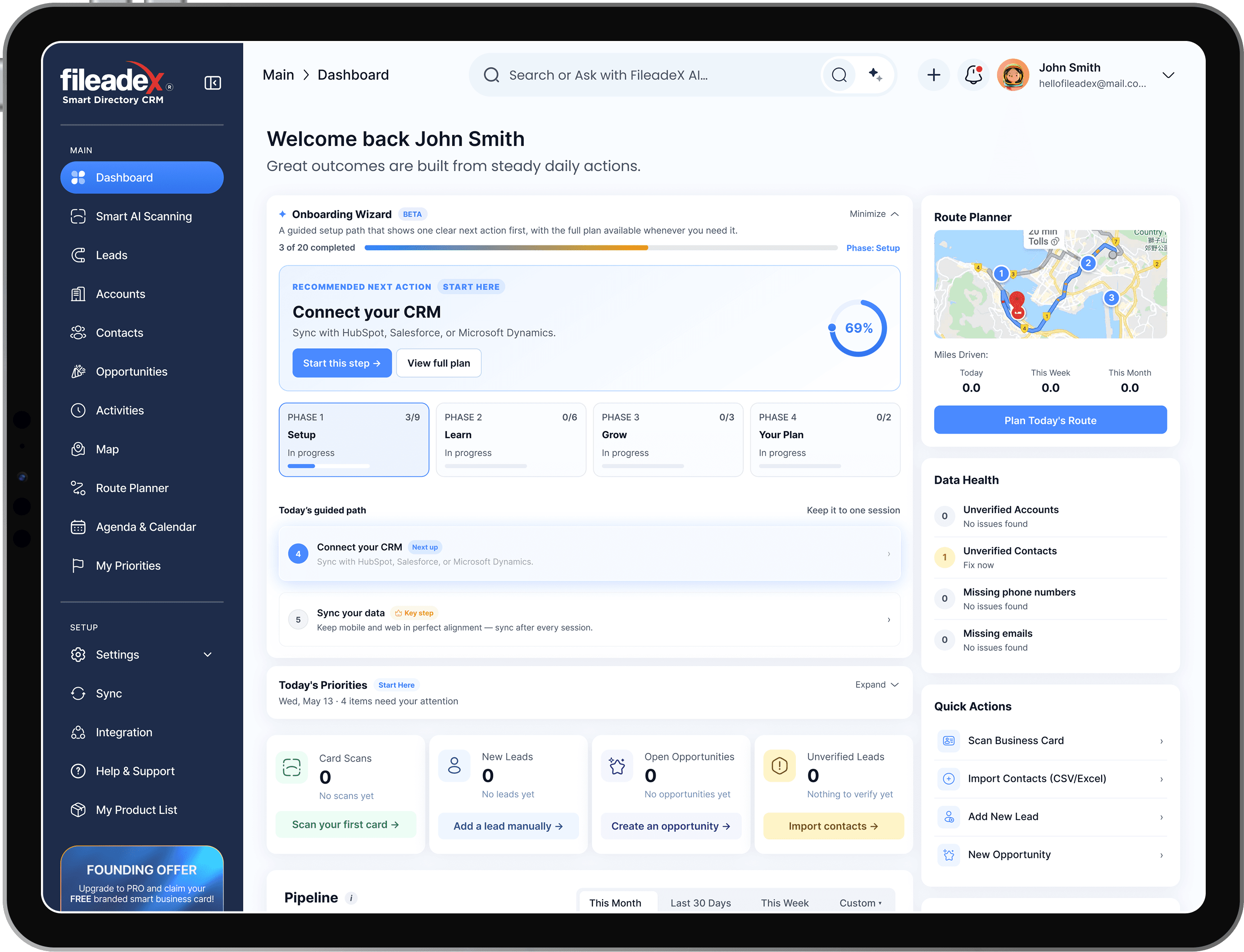Expand Today's Priorities section
1244x952 pixels.
[x=877, y=685]
